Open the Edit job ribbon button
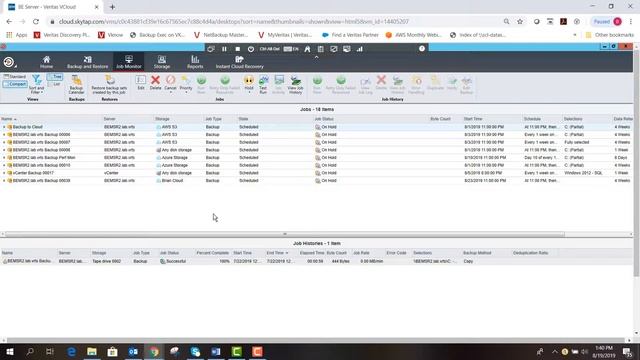This screenshot has height=360, width=640. [x=141, y=82]
